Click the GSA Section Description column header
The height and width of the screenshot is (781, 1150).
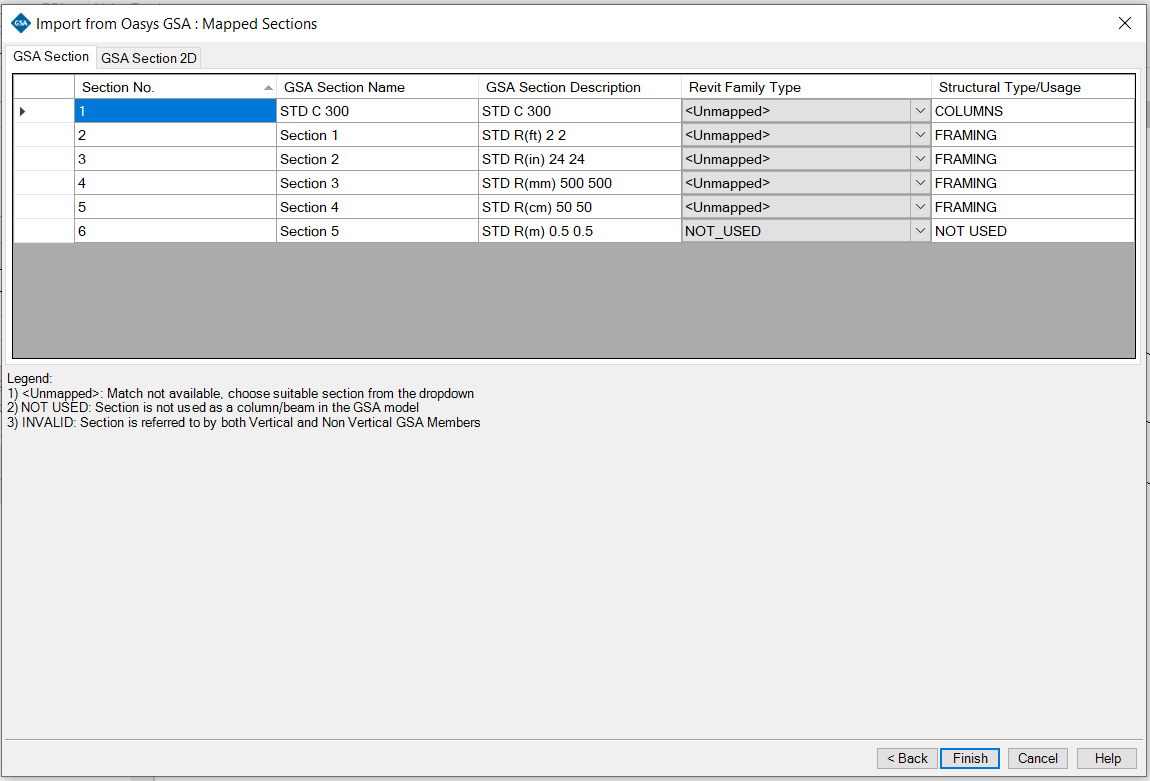(x=580, y=87)
